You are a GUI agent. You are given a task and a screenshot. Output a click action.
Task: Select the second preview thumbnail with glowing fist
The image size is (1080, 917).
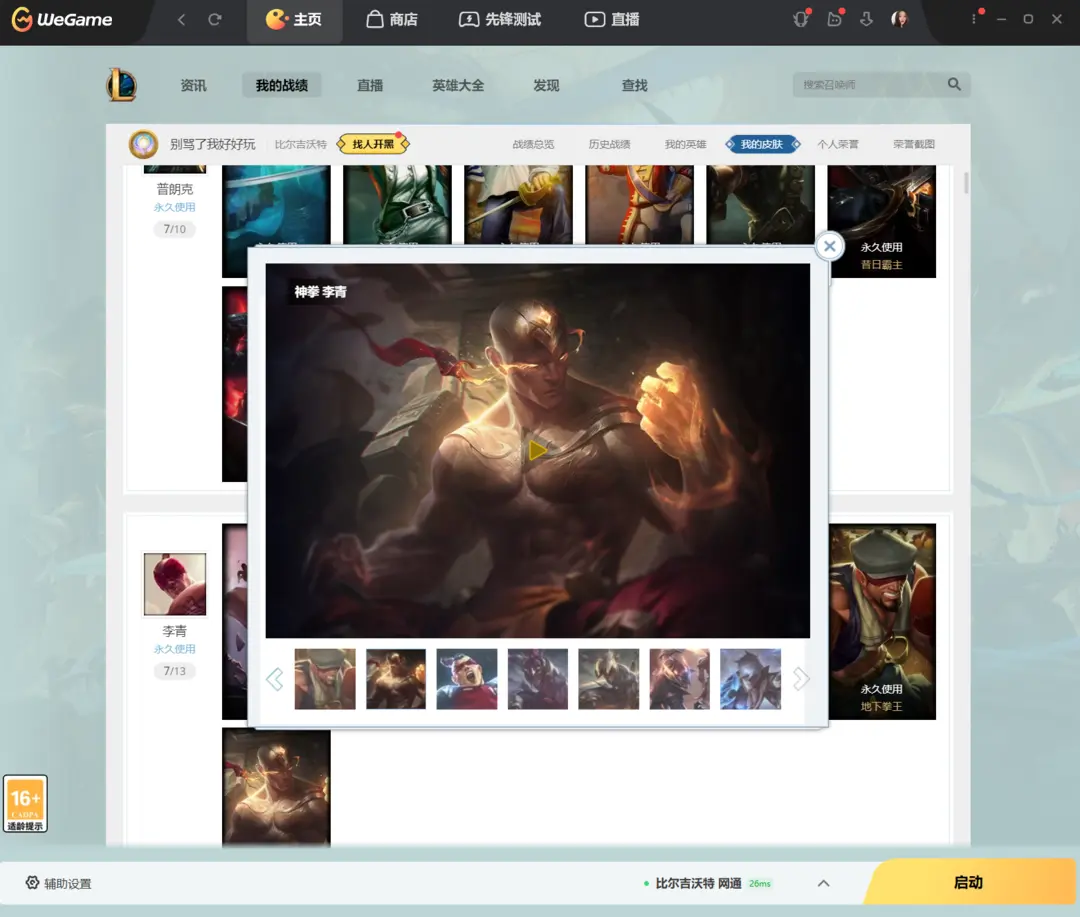(x=396, y=679)
